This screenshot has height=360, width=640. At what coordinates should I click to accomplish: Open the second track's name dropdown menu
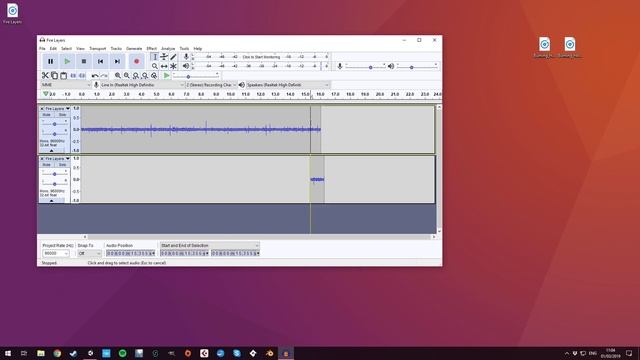[x=57, y=158]
